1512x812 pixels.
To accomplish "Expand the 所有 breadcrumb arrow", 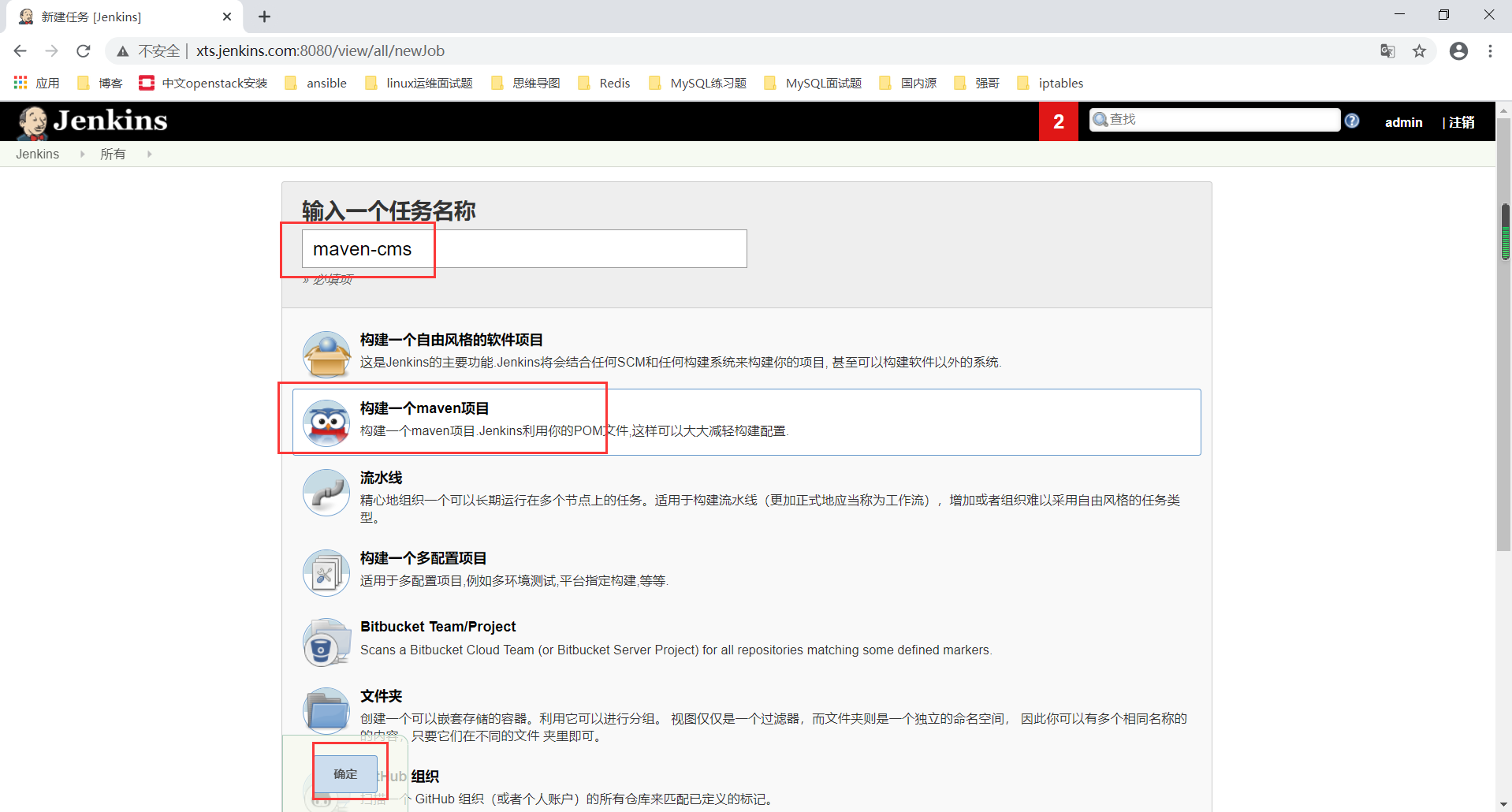I will pyautogui.click(x=149, y=154).
